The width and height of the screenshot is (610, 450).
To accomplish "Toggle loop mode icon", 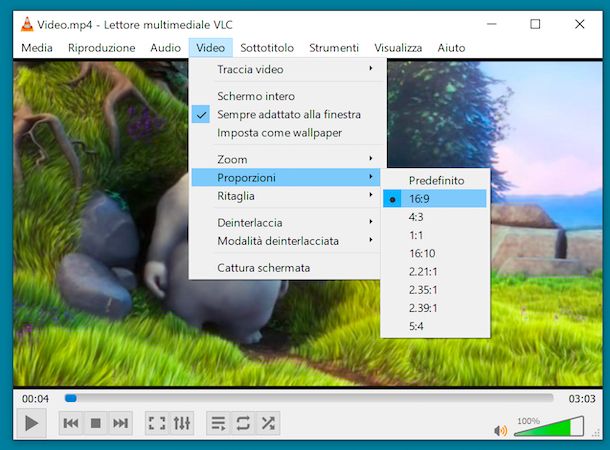I will [x=243, y=423].
